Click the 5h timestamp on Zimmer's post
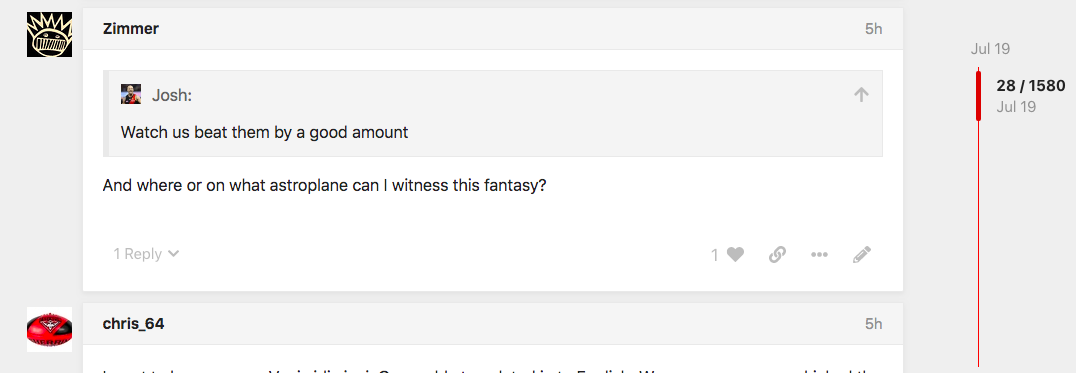The height and width of the screenshot is (373, 1076). pyautogui.click(x=874, y=29)
